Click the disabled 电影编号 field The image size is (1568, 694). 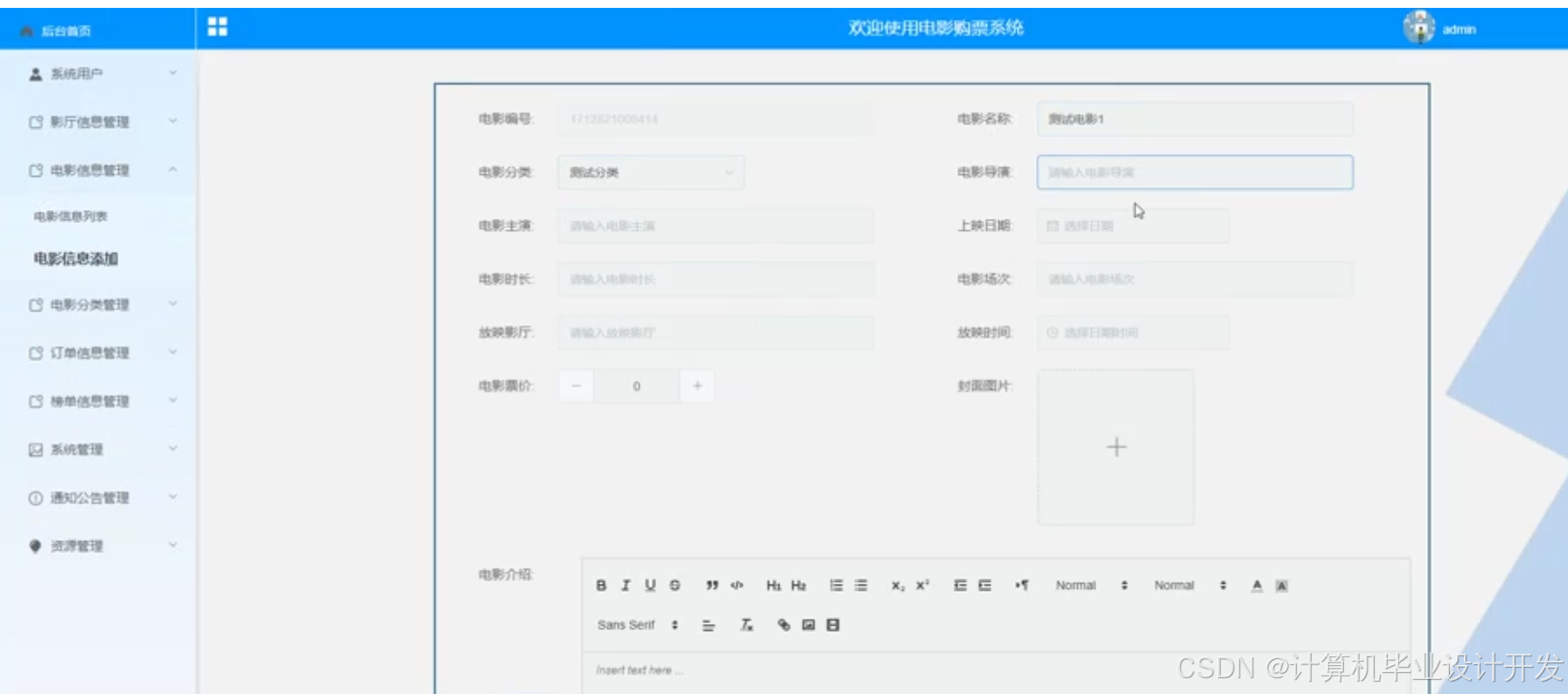716,119
